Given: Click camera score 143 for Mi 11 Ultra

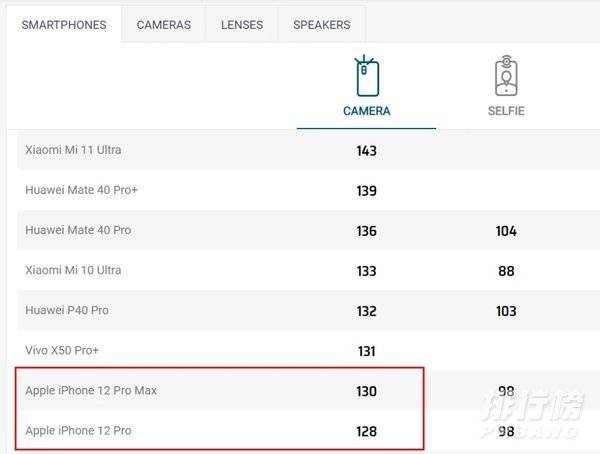Looking at the screenshot, I should [367, 151].
